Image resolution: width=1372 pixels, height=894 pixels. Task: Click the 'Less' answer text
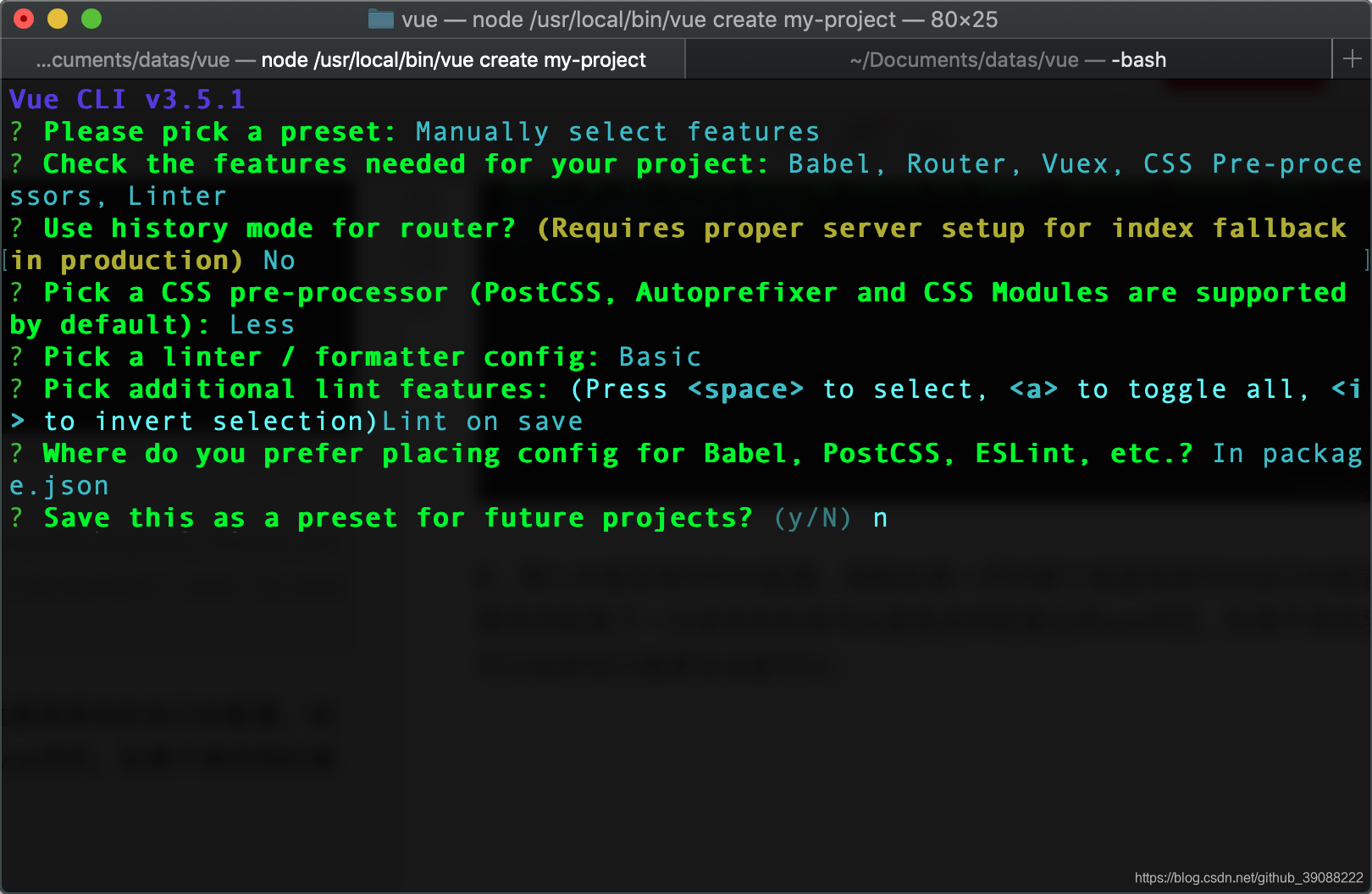262,325
